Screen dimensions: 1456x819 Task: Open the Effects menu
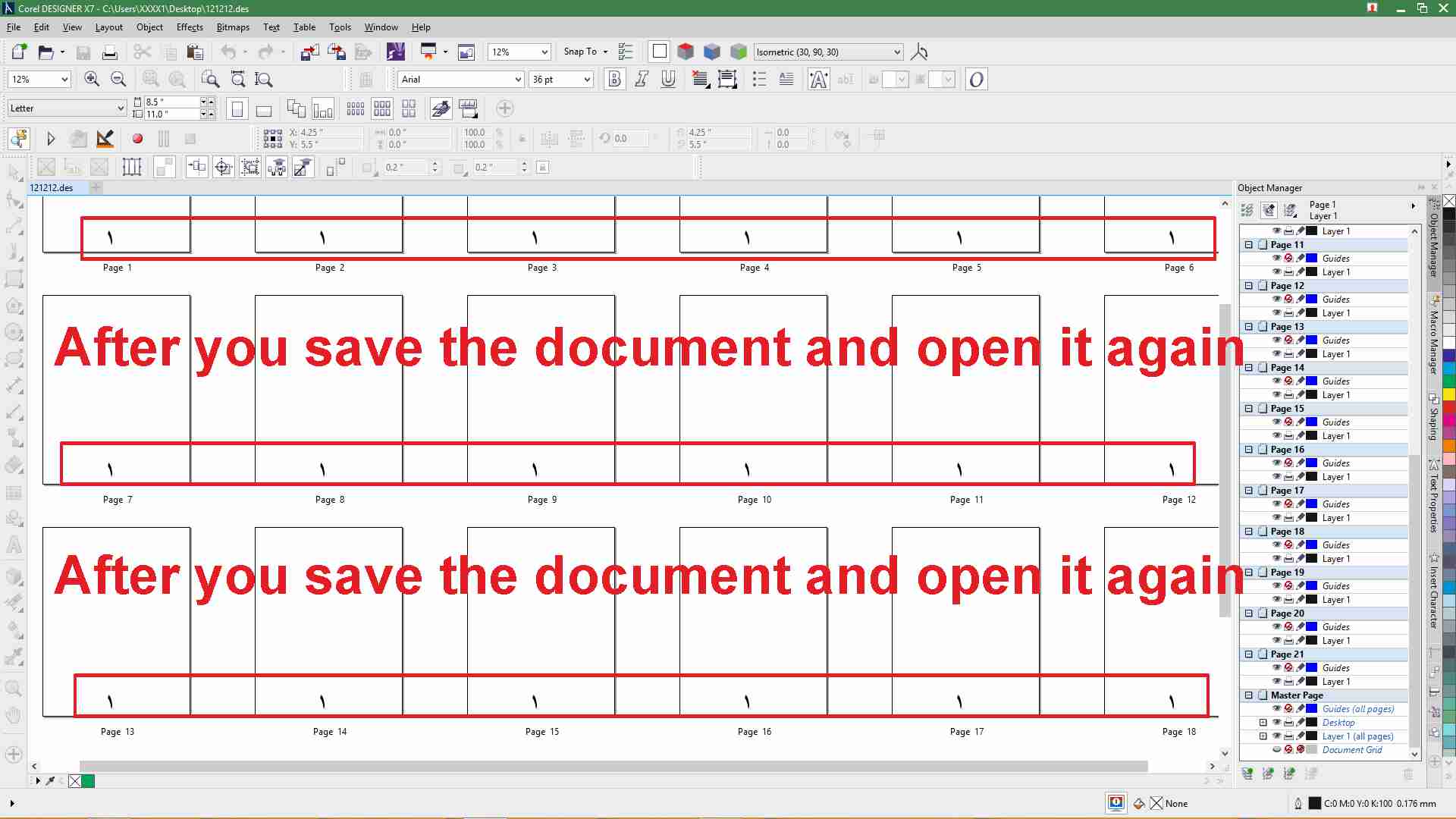tap(190, 27)
